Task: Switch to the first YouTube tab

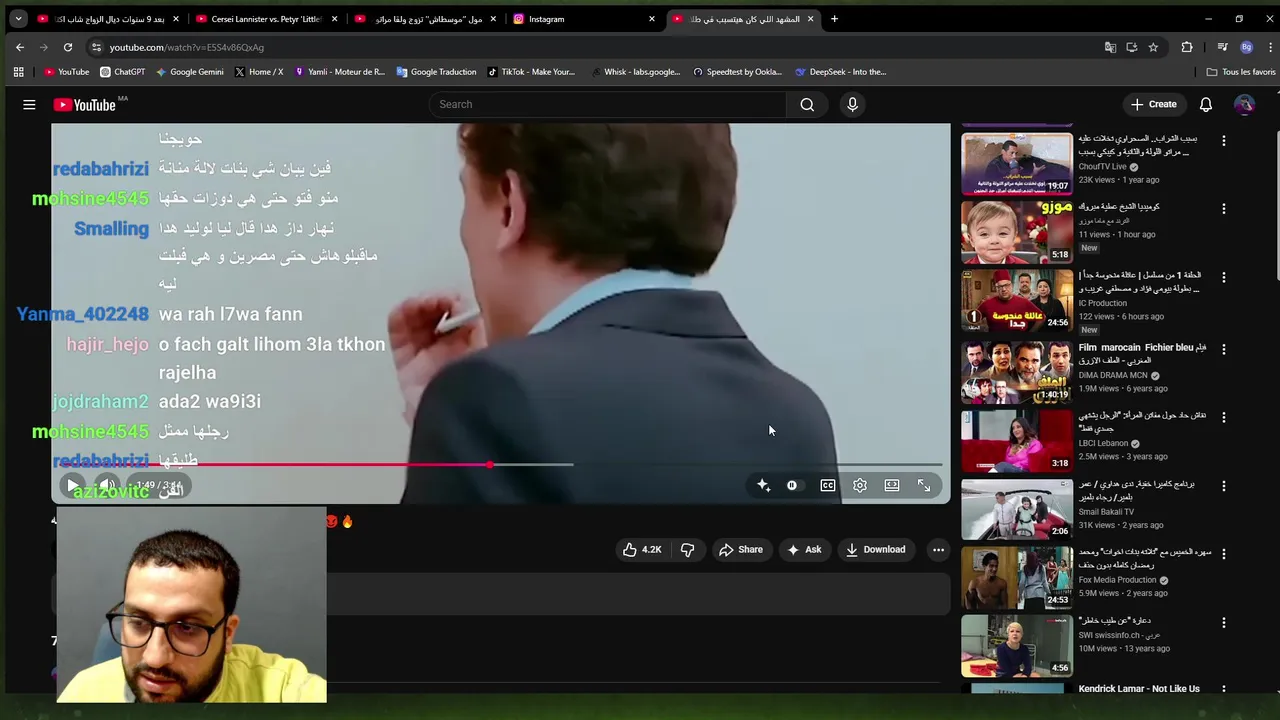Action: click(107, 19)
